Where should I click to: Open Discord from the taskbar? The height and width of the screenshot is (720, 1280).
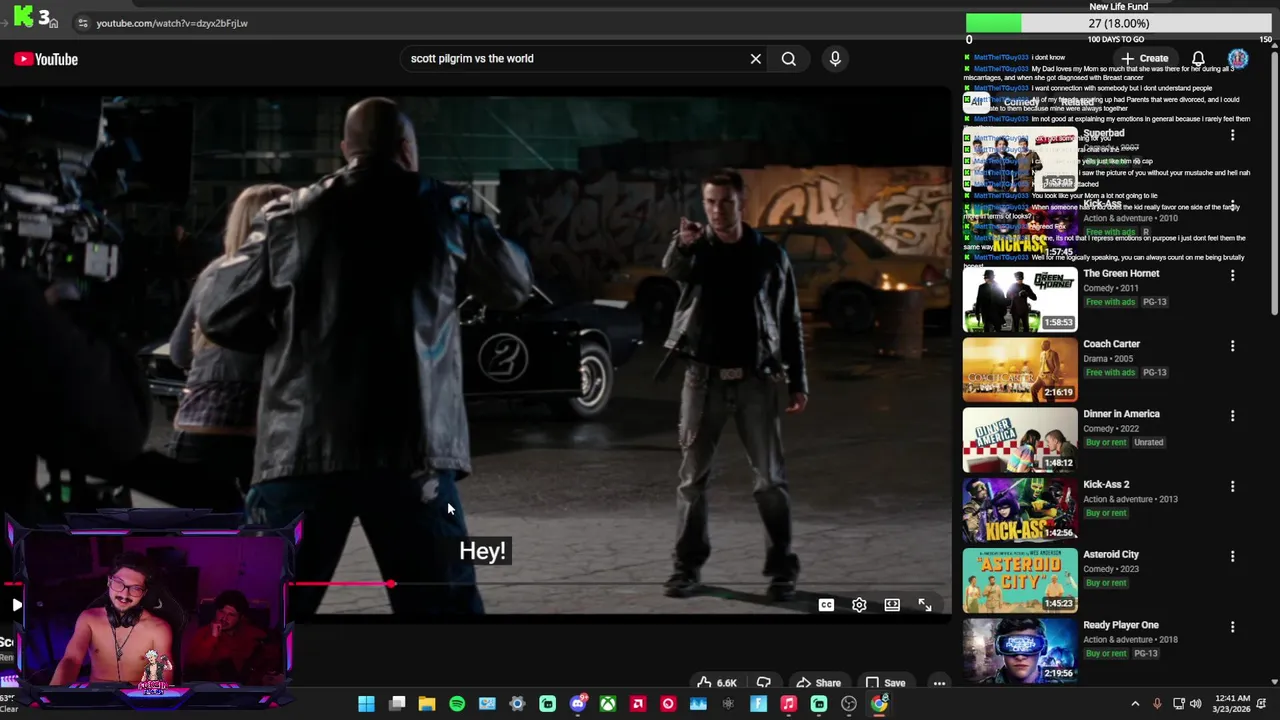click(578, 704)
